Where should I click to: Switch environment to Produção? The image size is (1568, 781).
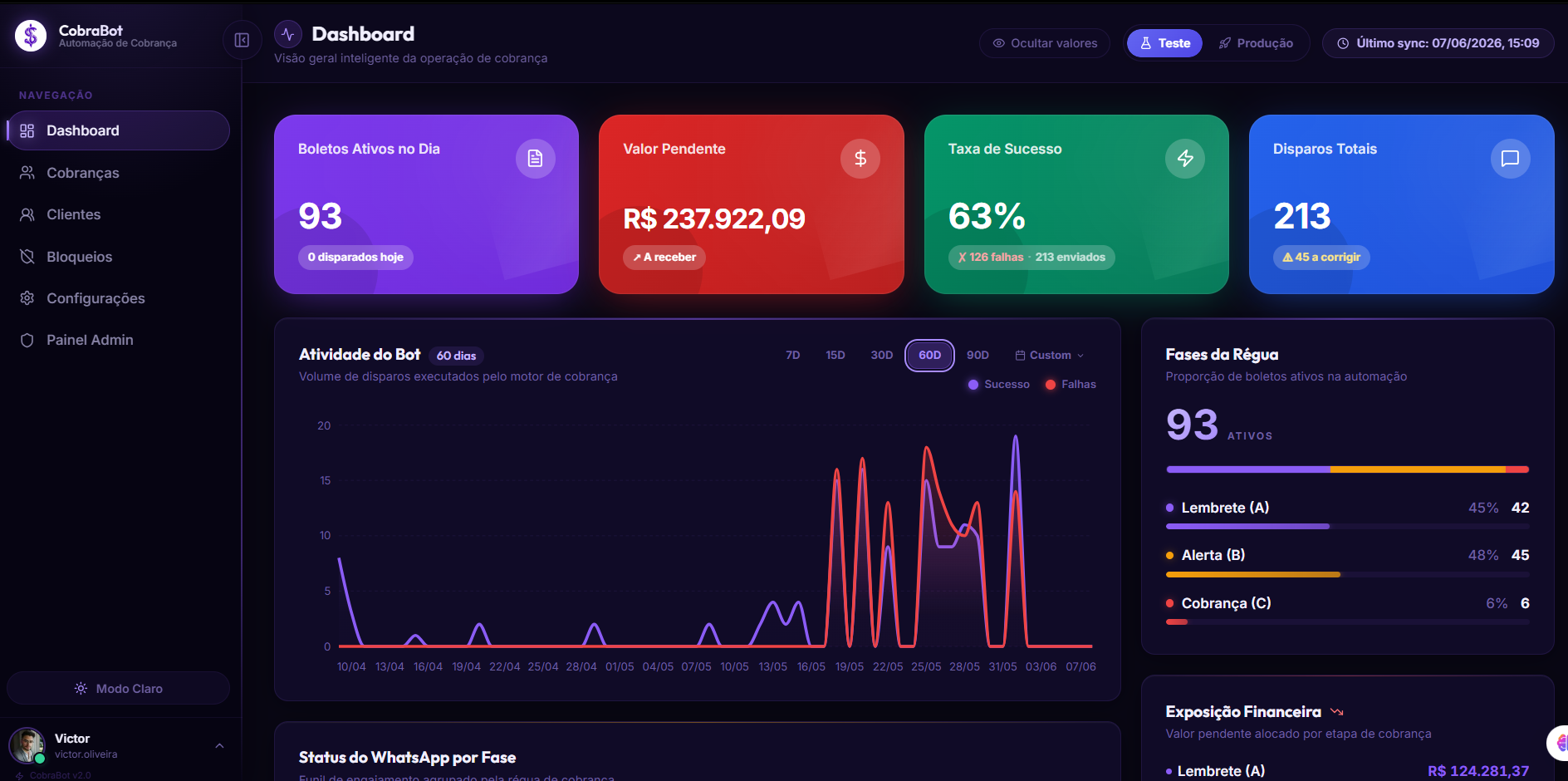coord(1256,43)
